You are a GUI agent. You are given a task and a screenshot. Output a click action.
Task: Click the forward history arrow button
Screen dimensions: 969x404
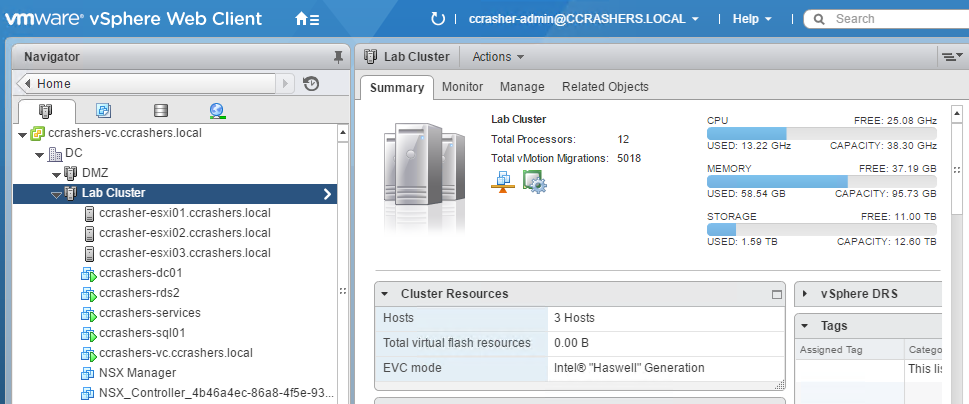click(285, 83)
